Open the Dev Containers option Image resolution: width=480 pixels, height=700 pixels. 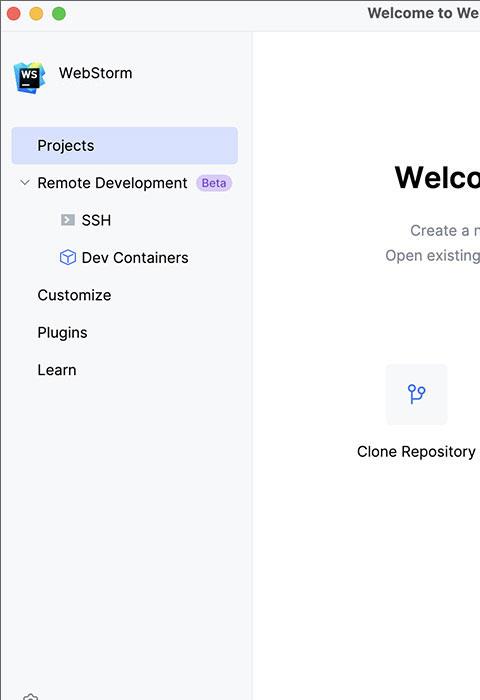click(135, 258)
